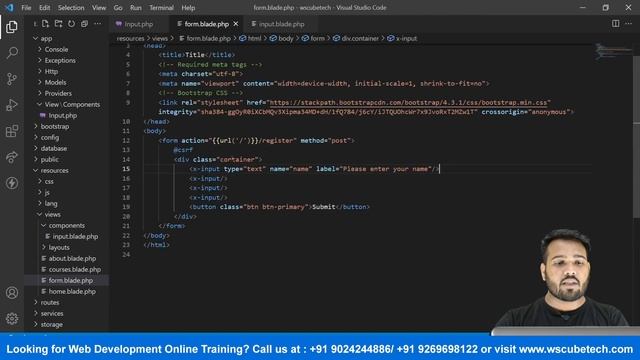640x360 pixels.
Task: Expand the layouts folder
Action: point(59,248)
